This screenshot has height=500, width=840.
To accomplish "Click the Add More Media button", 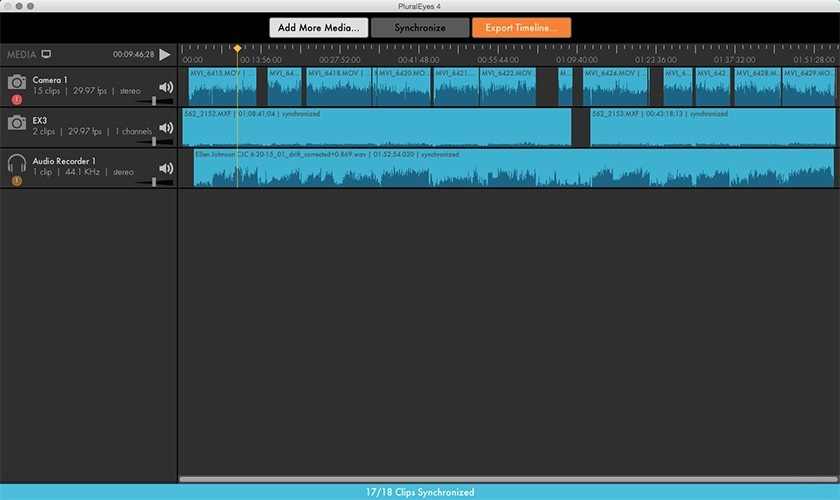I will 319,28.
